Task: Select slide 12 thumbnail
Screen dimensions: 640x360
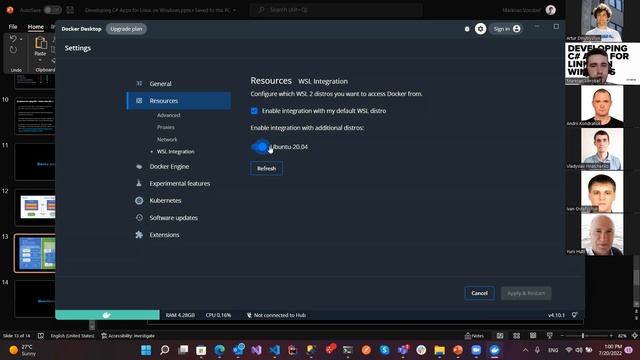Action: pyautogui.click(x=35, y=207)
